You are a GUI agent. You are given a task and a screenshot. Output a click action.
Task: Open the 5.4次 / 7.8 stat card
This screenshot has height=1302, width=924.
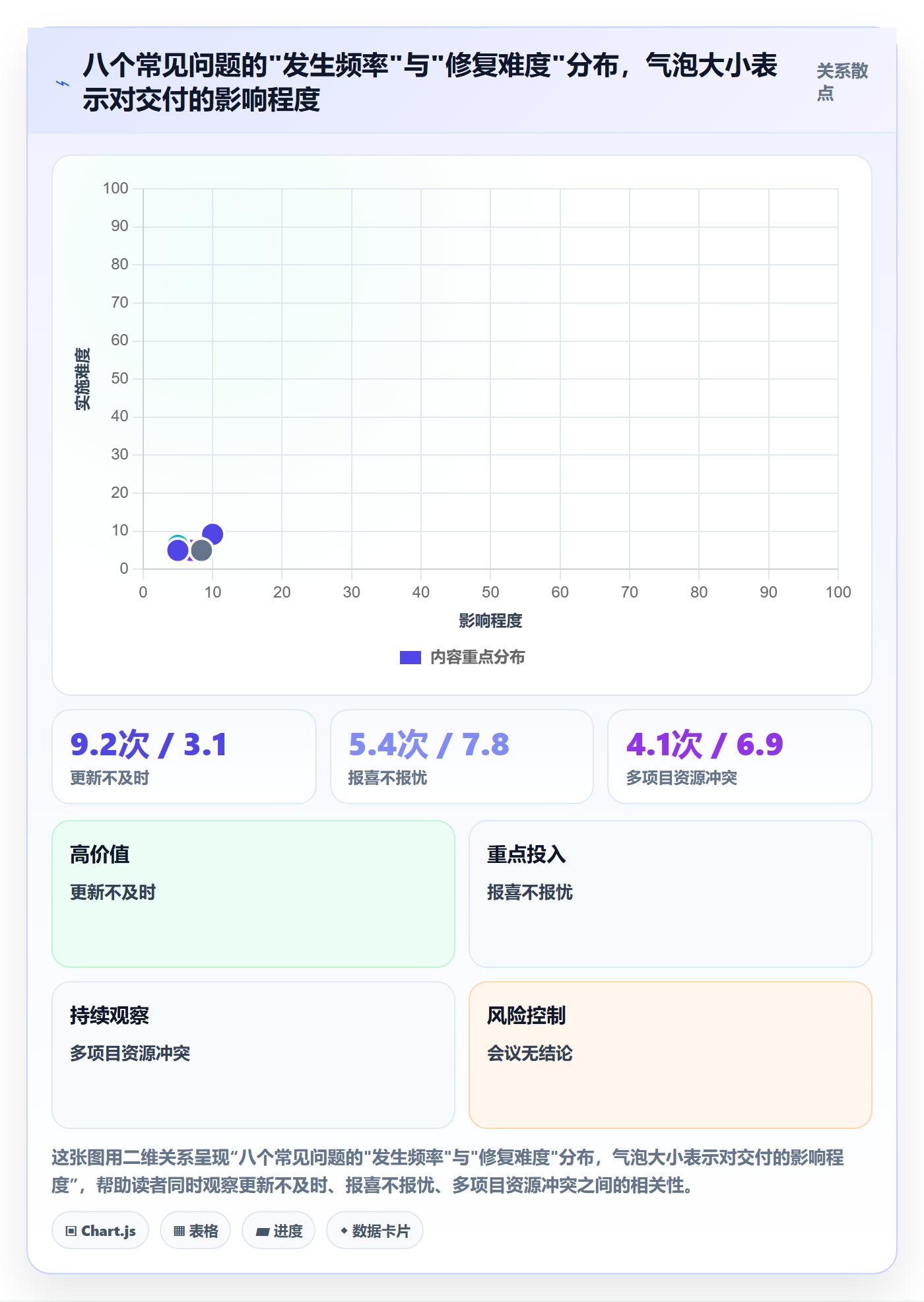pos(462,757)
